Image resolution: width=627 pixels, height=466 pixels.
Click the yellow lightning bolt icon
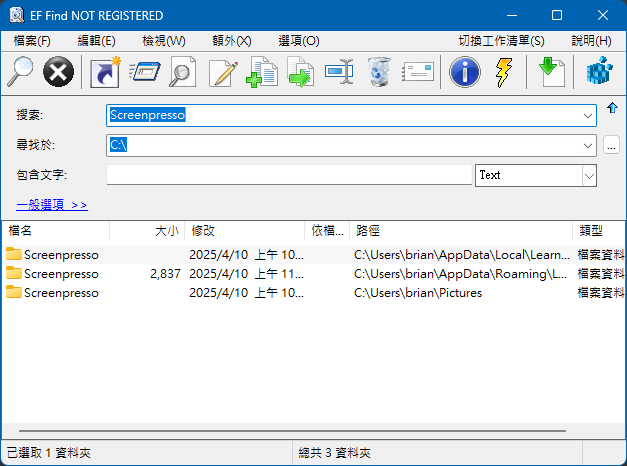[504, 72]
